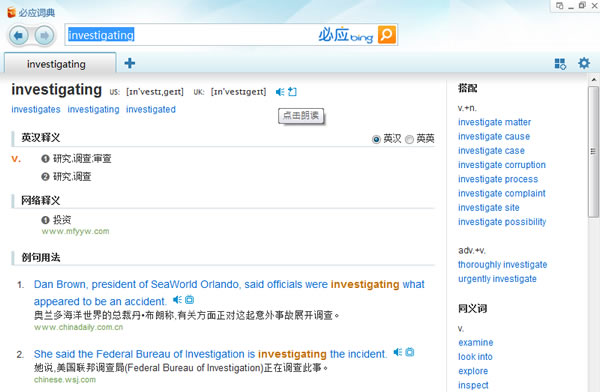Play audio for the Dan Brown example sentence

point(177,299)
